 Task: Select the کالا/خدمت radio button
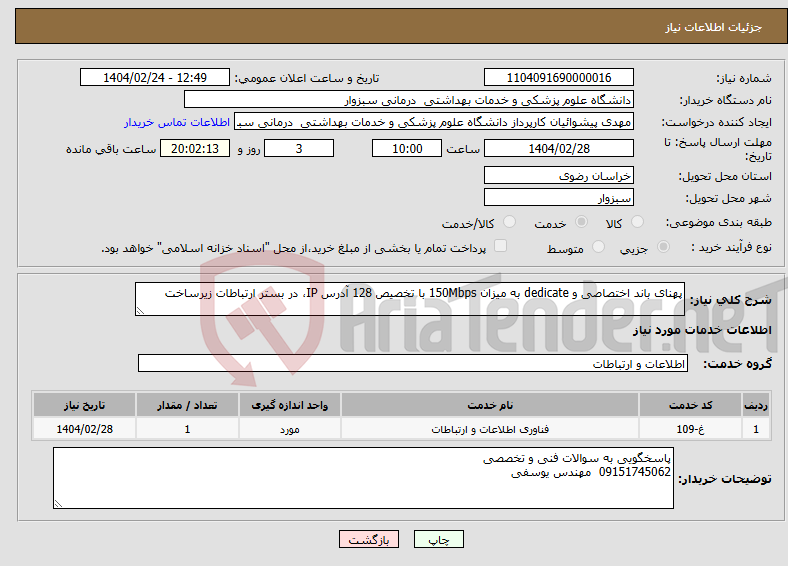[510, 222]
